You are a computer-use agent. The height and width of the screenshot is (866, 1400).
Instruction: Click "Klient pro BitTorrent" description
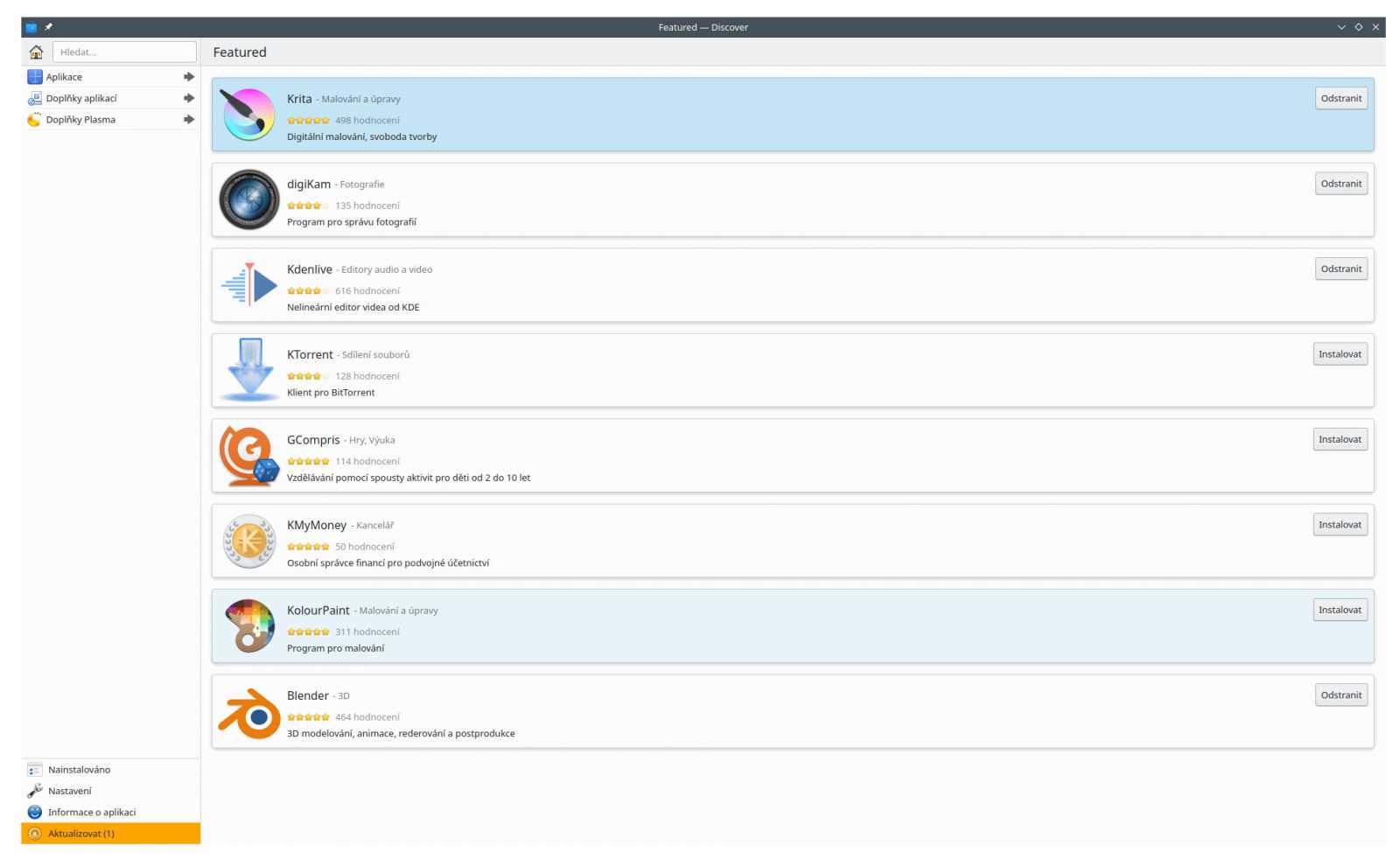pyautogui.click(x=331, y=393)
